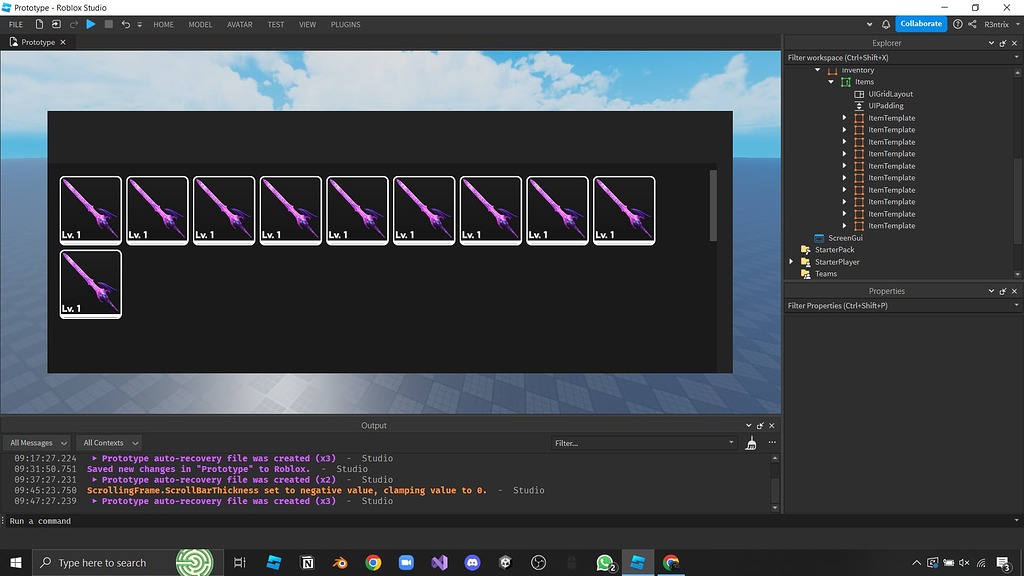Close the Properties panel with its X

coord(1014,290)
